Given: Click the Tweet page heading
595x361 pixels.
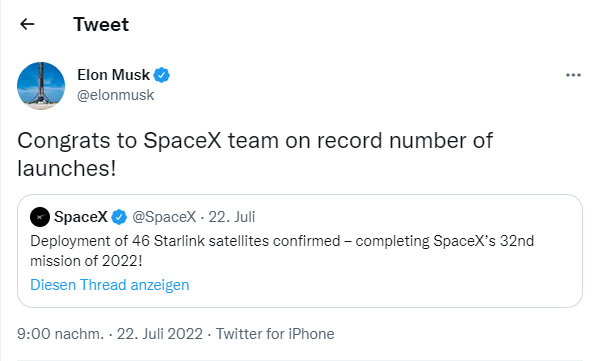Looking at the screenshot, I should tap(101, 24).
